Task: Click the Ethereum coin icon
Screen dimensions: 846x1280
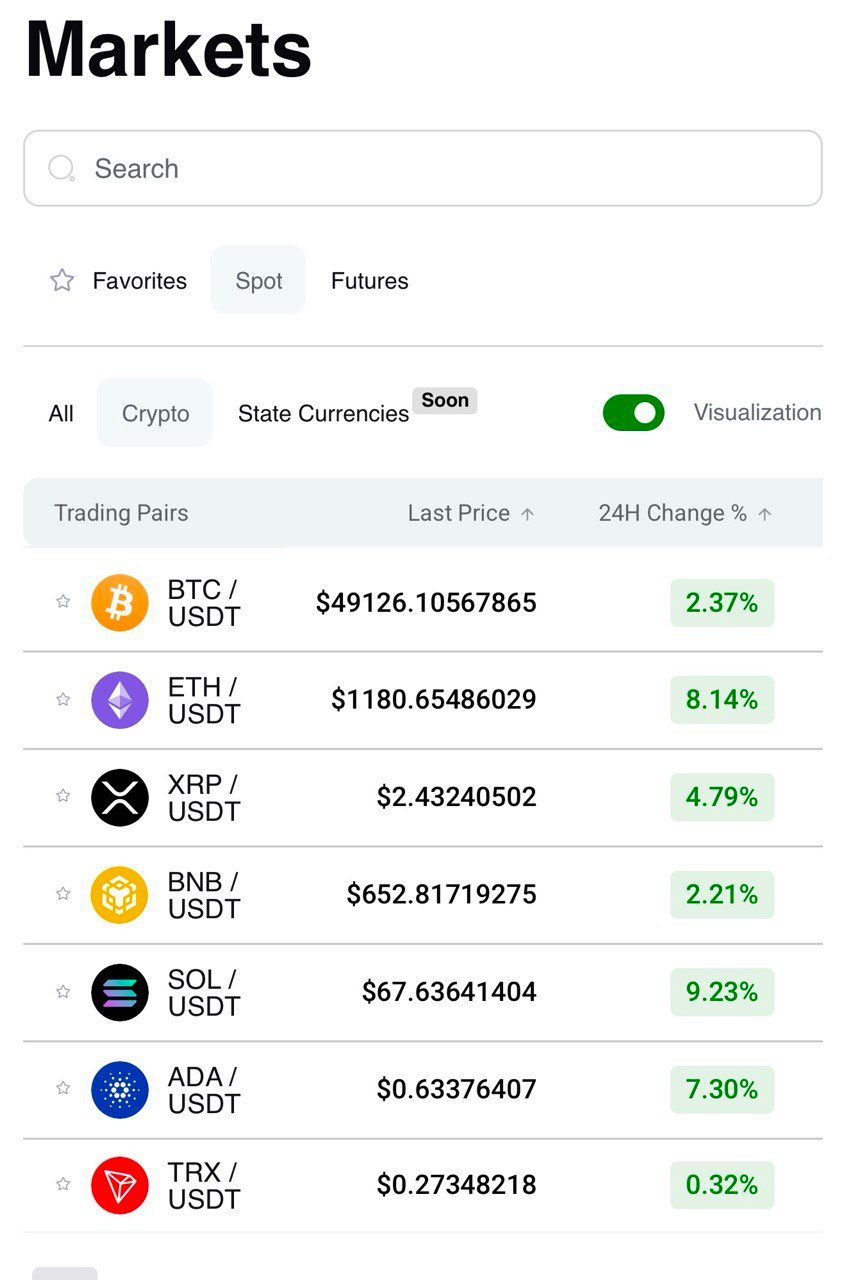Action: (x=120, y=700)
